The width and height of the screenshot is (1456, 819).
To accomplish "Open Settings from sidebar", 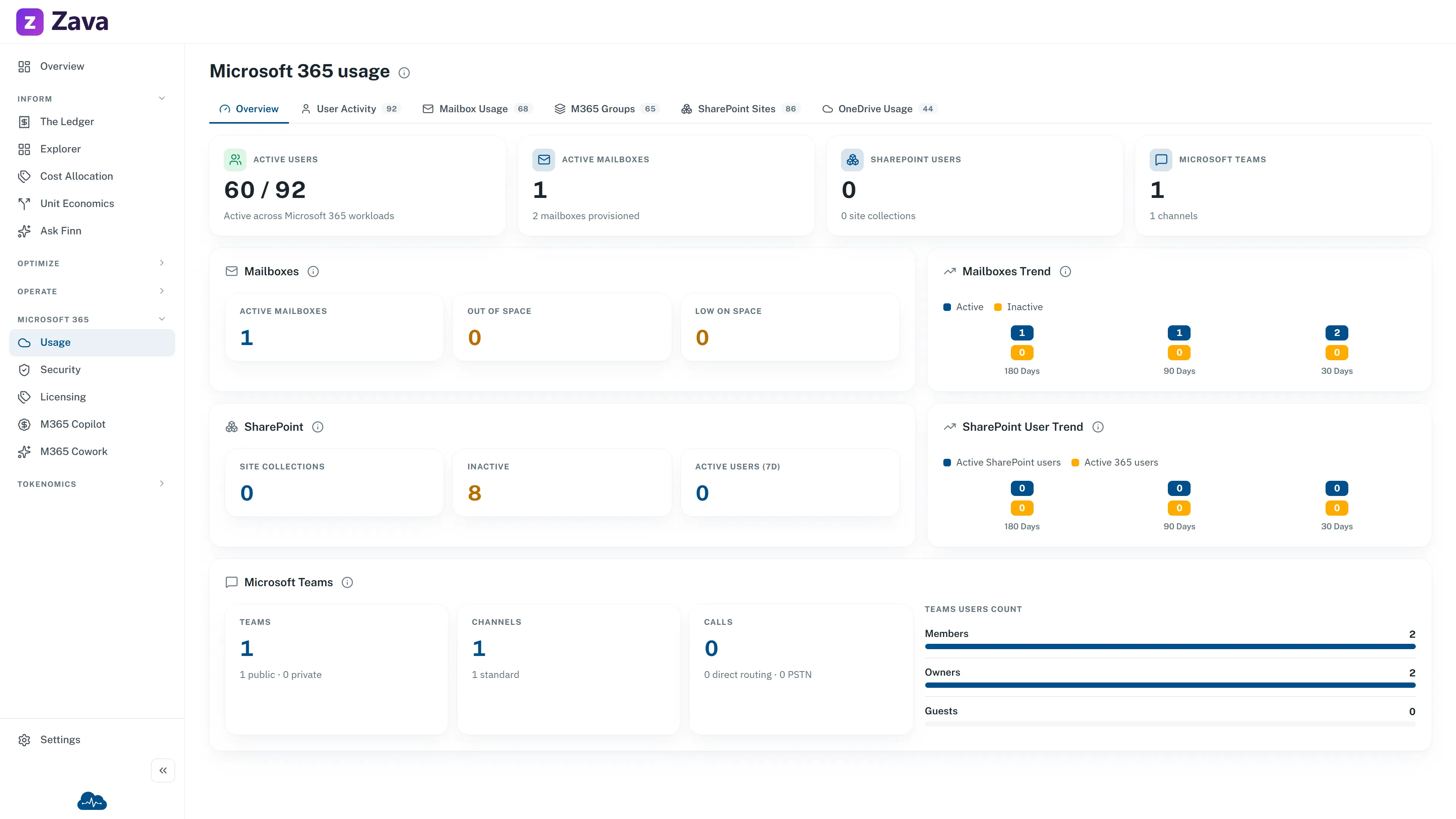I will (92, 739).
